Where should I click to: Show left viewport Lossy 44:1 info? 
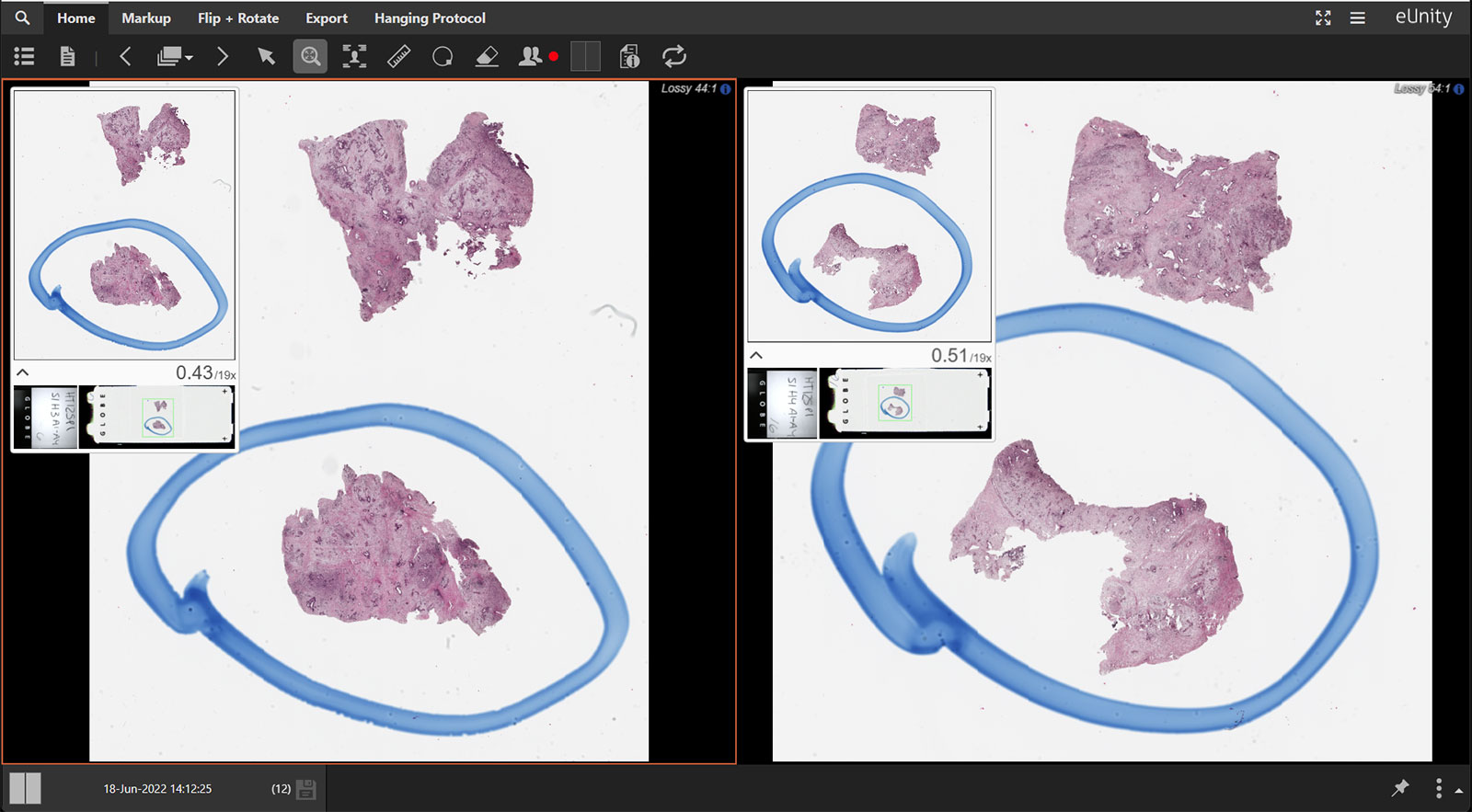pos(725,89)
